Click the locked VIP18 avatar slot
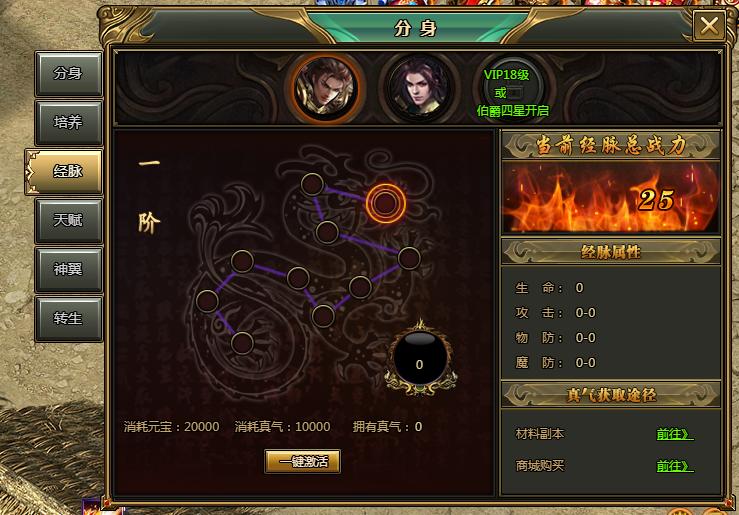This screenshot has height=515, width=739. [x=513, y=92]
